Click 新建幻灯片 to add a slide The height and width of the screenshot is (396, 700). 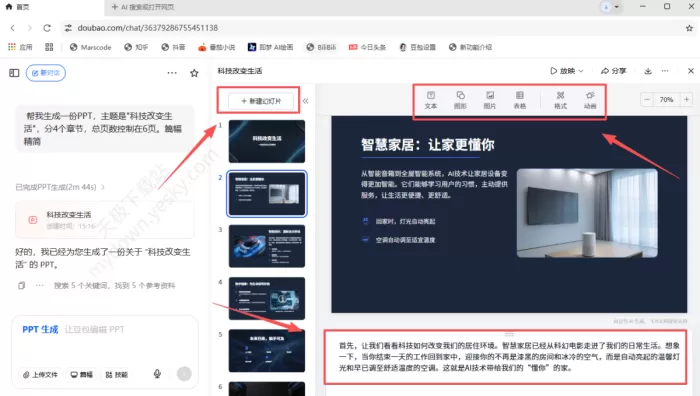(x=261, y=101)
